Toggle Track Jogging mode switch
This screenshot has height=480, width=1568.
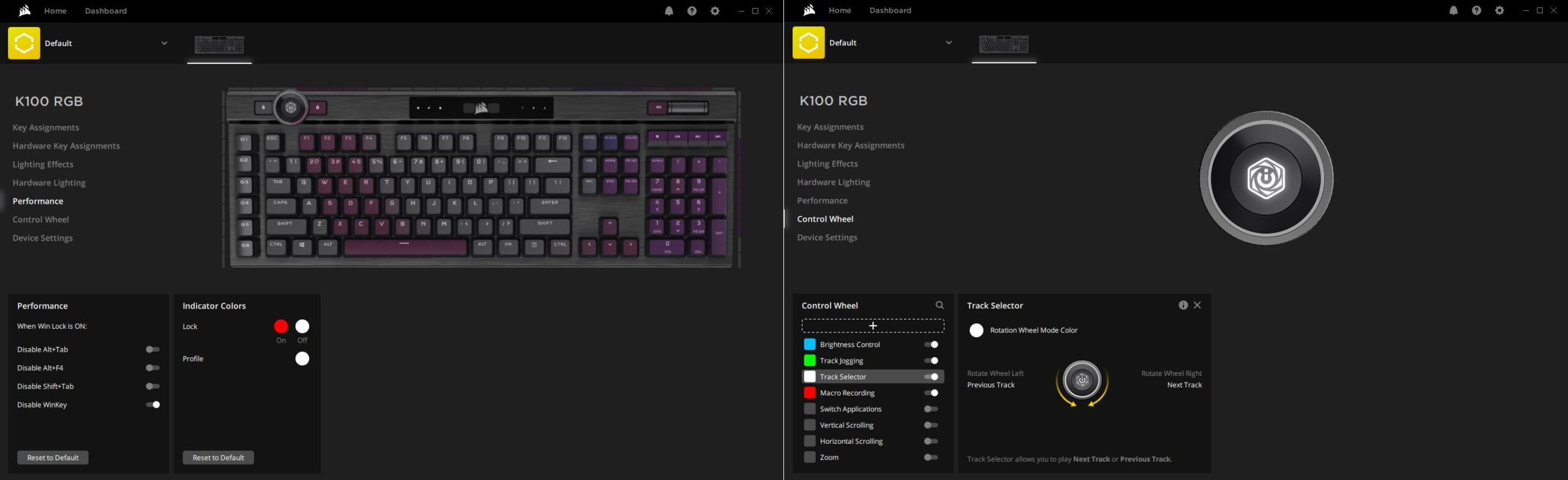[931, 360]
